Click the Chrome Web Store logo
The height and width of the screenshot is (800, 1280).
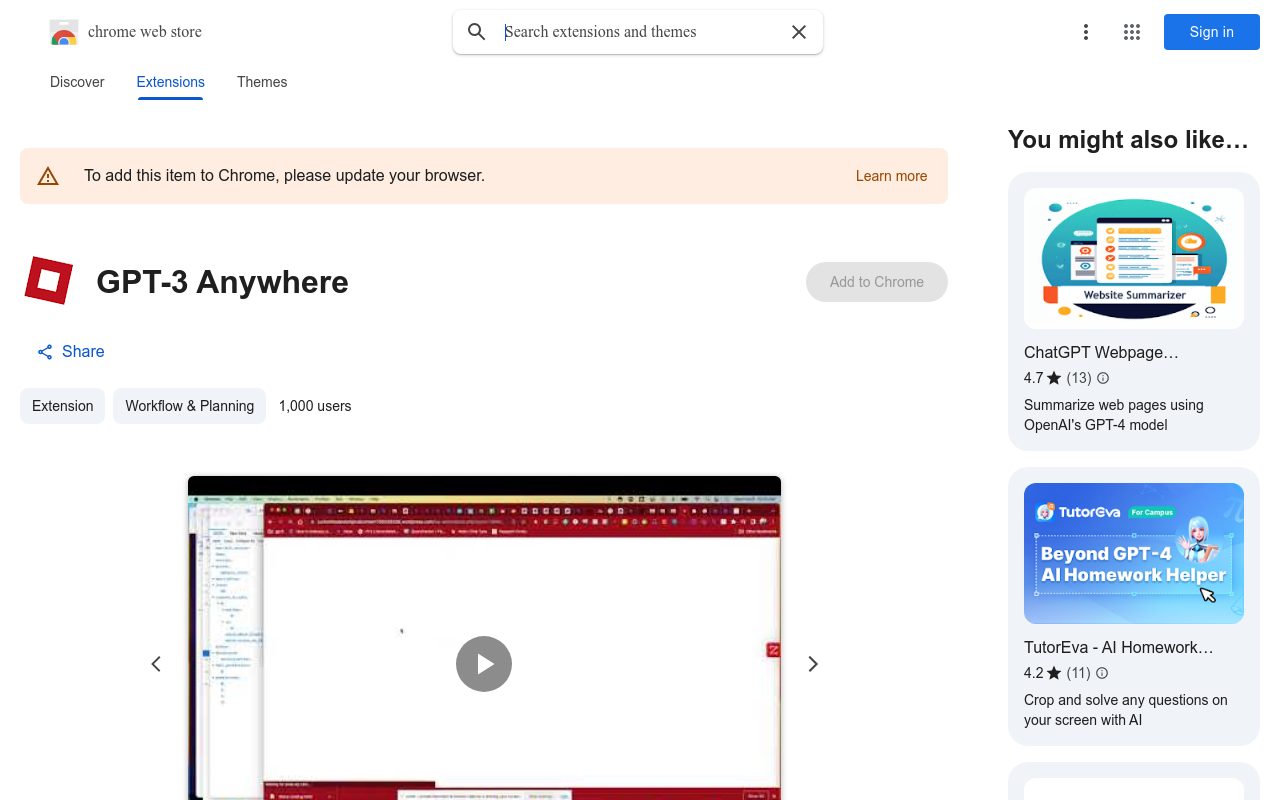click(x=64, y=32)
